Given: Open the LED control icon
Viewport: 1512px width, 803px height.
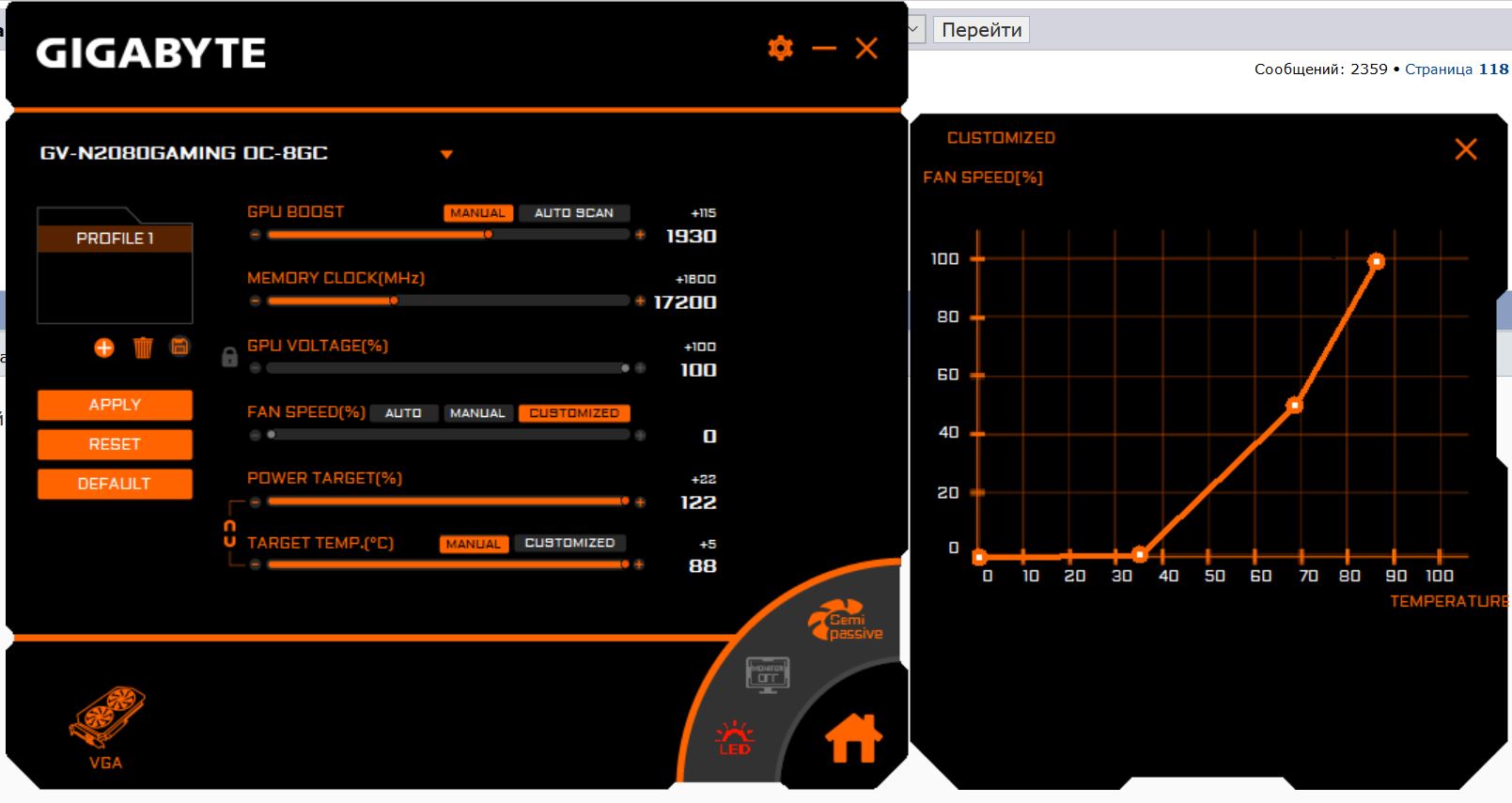Looking at the screenshot, I should [x=735, y=738].
